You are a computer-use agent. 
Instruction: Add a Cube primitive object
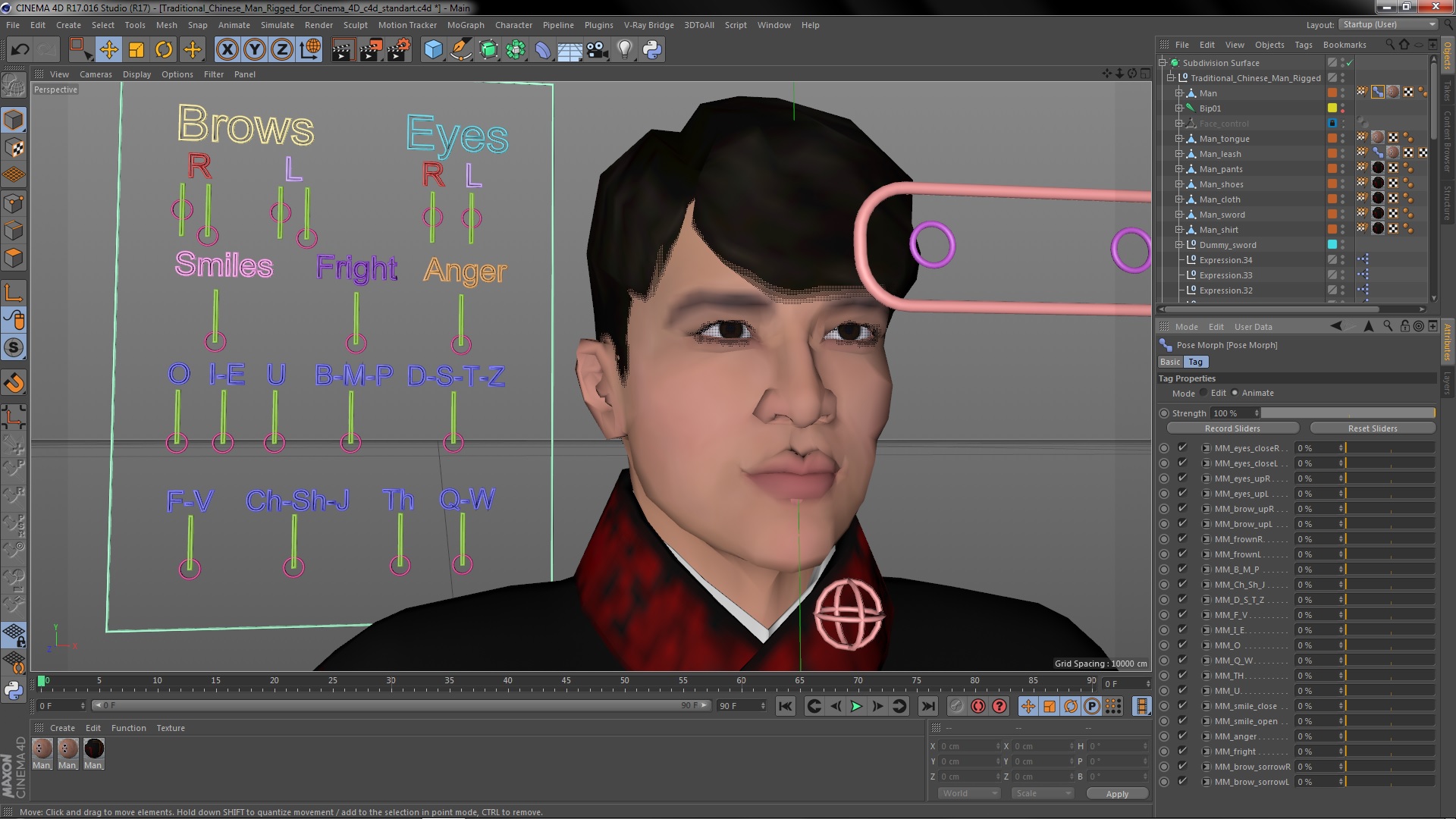tap(433, 50)
